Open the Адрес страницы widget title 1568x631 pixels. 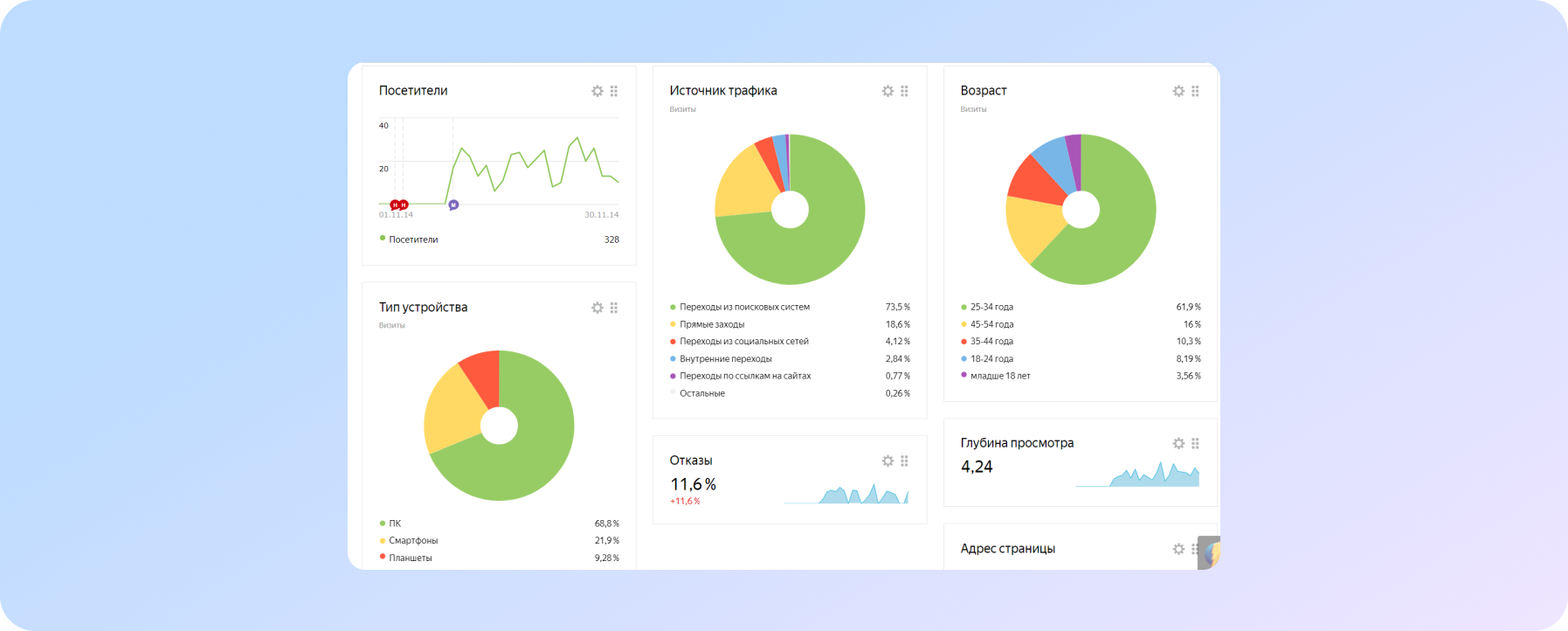[x=1008, y=549]
